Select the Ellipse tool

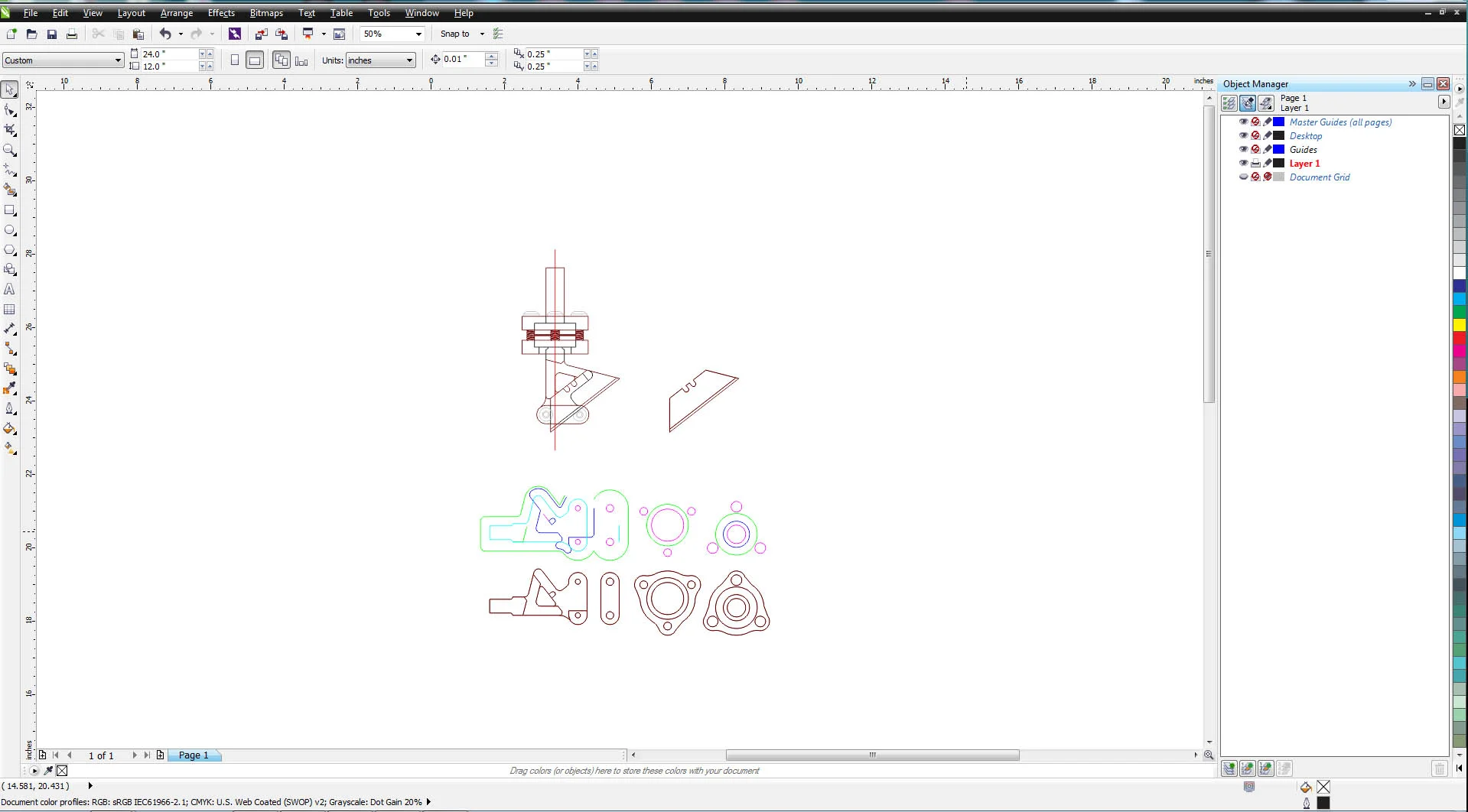[x=10, y=229]
